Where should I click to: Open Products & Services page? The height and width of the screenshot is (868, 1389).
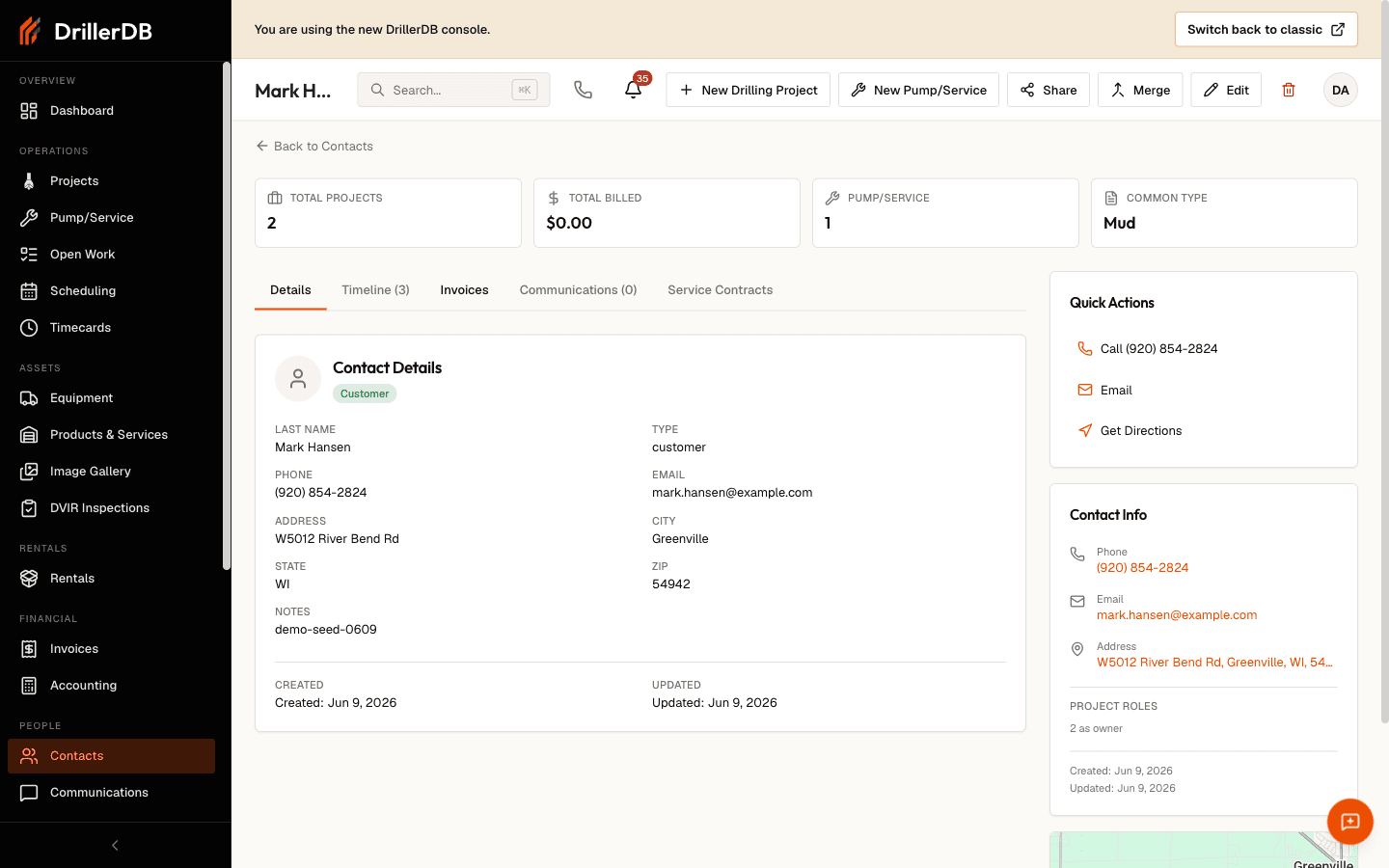(x=111, y=435)
